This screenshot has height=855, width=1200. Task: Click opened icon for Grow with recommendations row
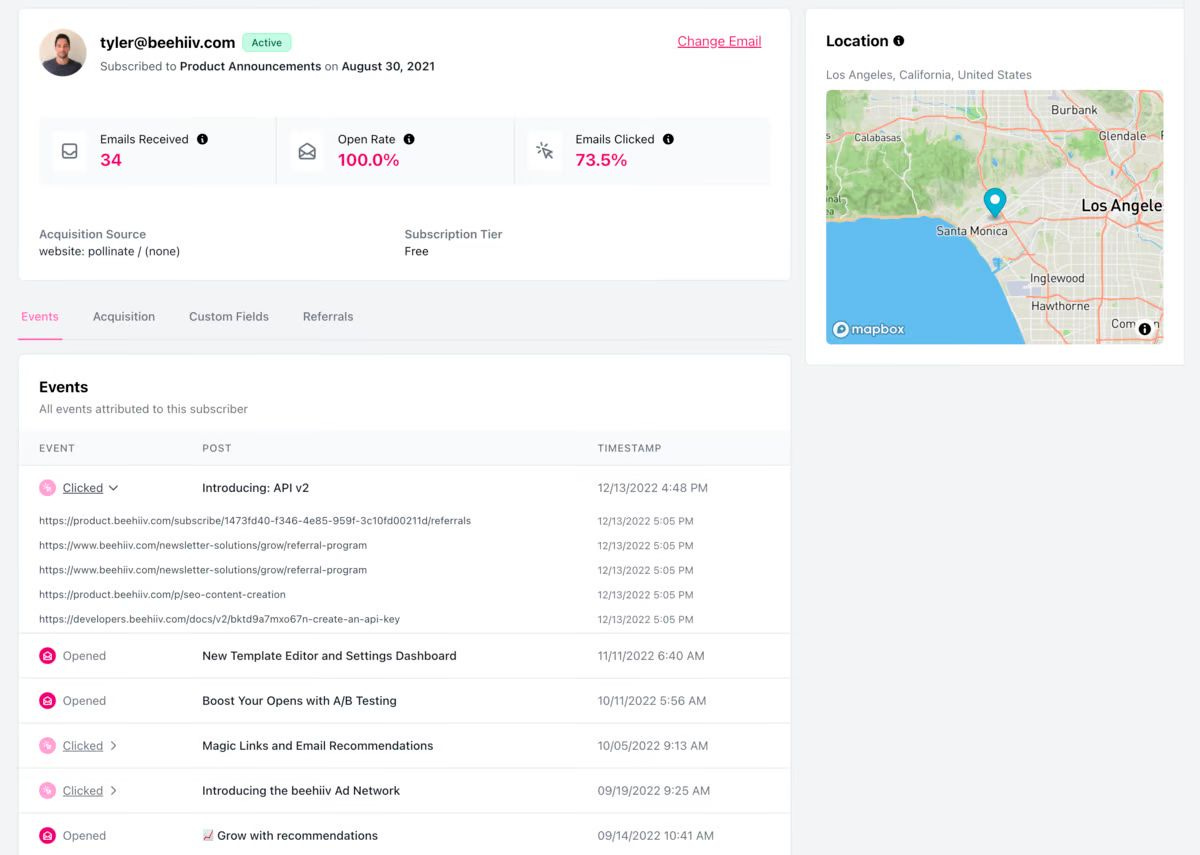coord(47,836)
